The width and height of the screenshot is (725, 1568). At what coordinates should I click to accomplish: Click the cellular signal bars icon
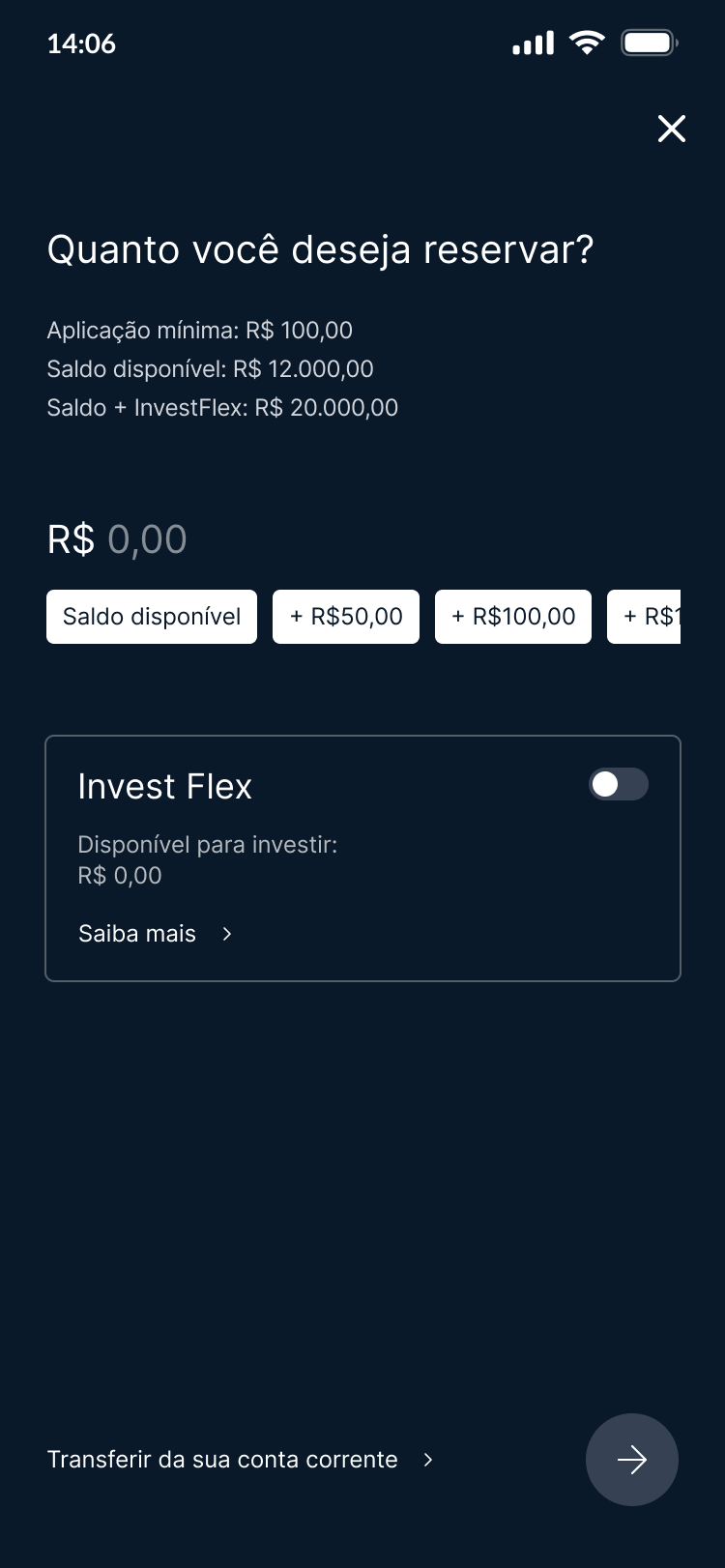pos(533,44)
